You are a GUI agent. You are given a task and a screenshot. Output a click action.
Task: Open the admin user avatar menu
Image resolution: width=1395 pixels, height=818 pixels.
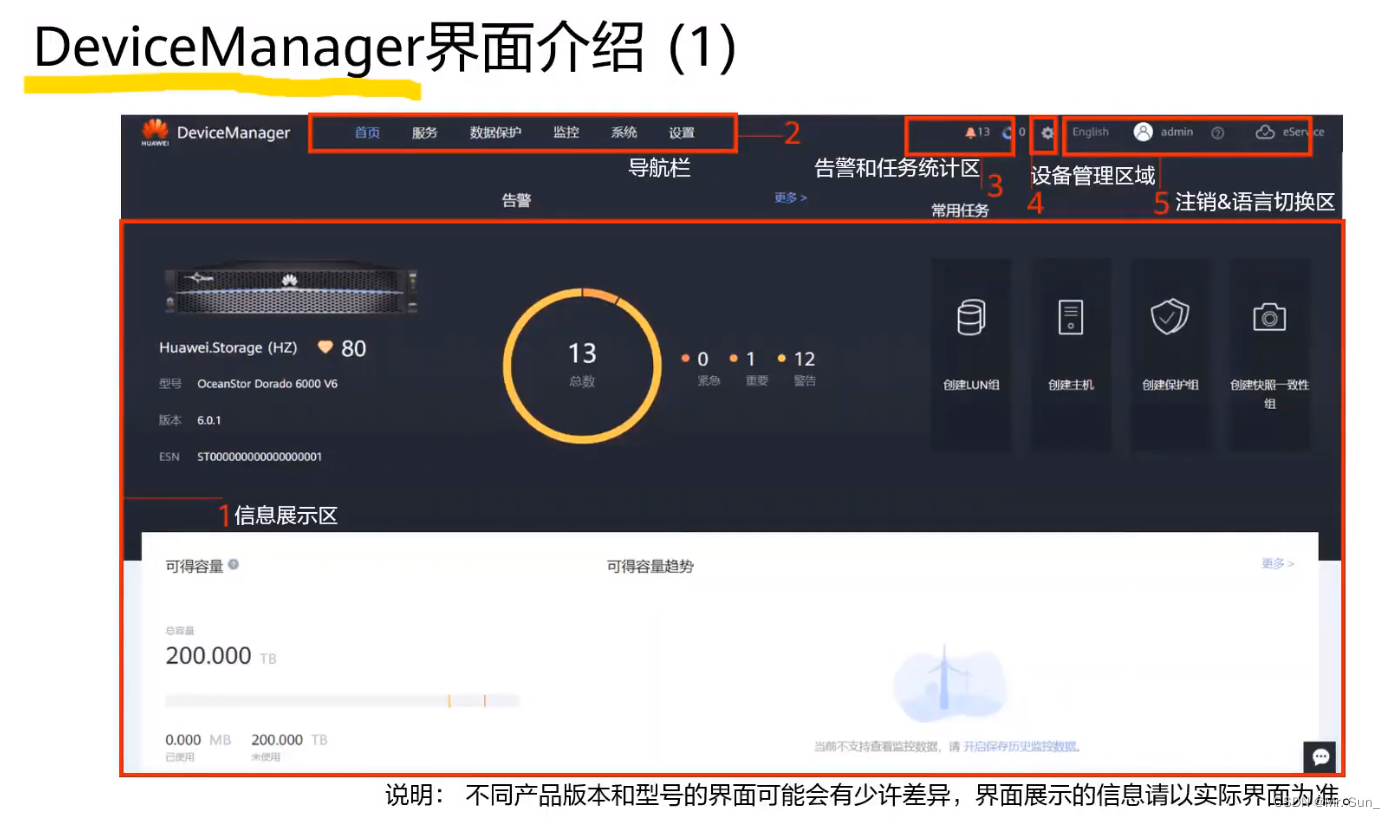point(1143,132)
